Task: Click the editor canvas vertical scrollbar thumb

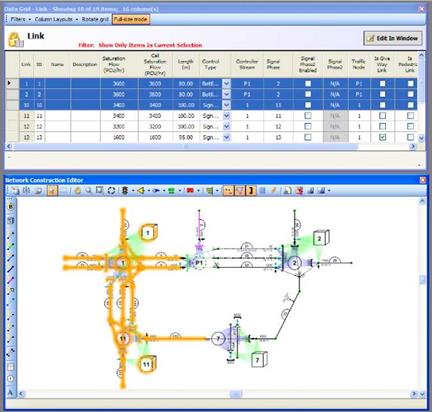Action: [422, 279]
